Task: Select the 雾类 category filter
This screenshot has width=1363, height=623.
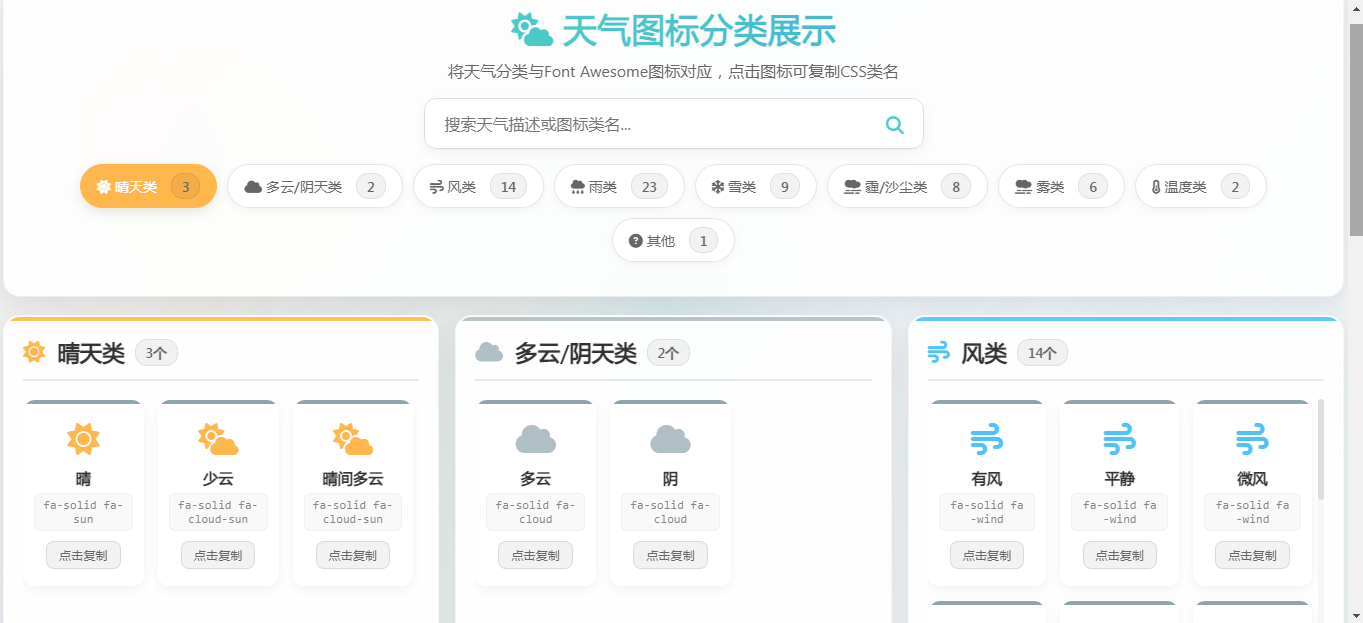Action: [x=1061, y=186]
